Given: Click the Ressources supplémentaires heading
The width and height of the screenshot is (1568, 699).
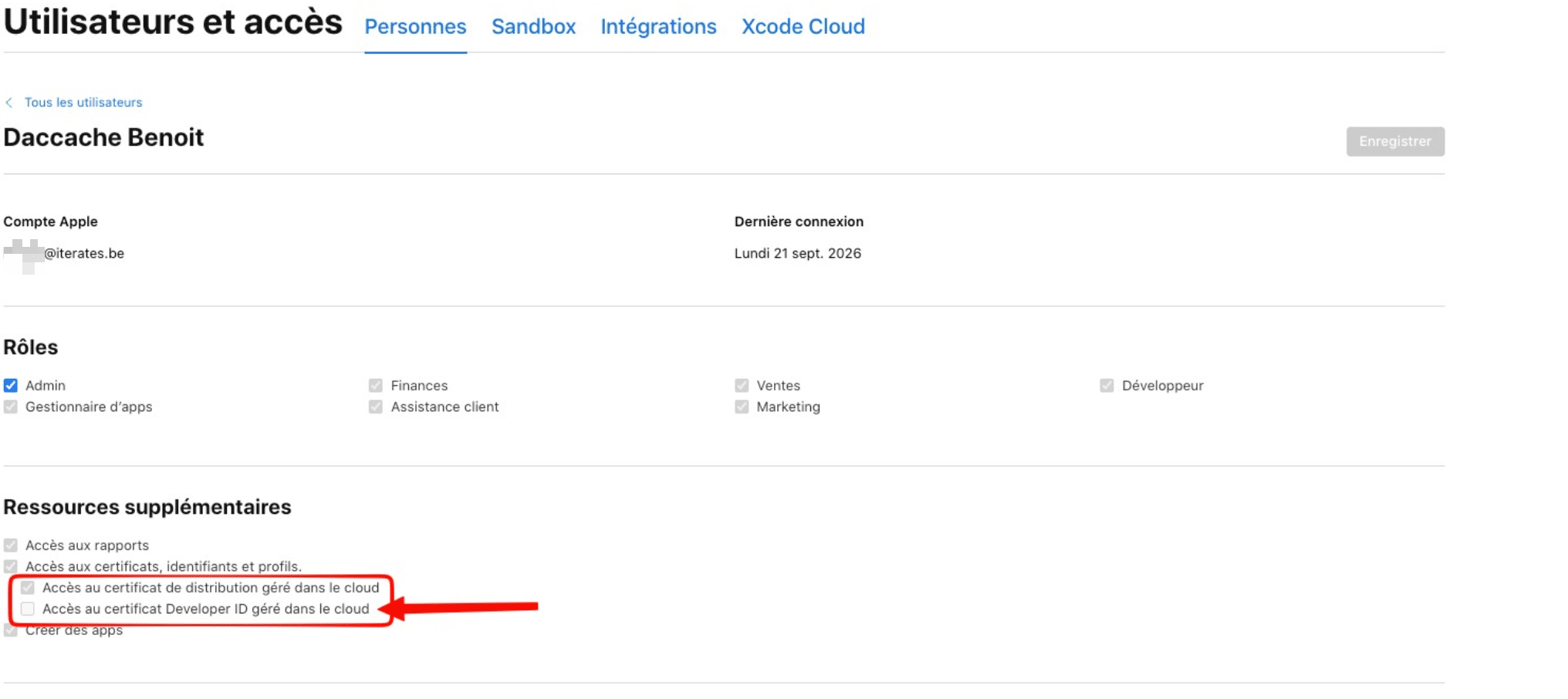Looking at the screenshot, I should tap(147, 507).
